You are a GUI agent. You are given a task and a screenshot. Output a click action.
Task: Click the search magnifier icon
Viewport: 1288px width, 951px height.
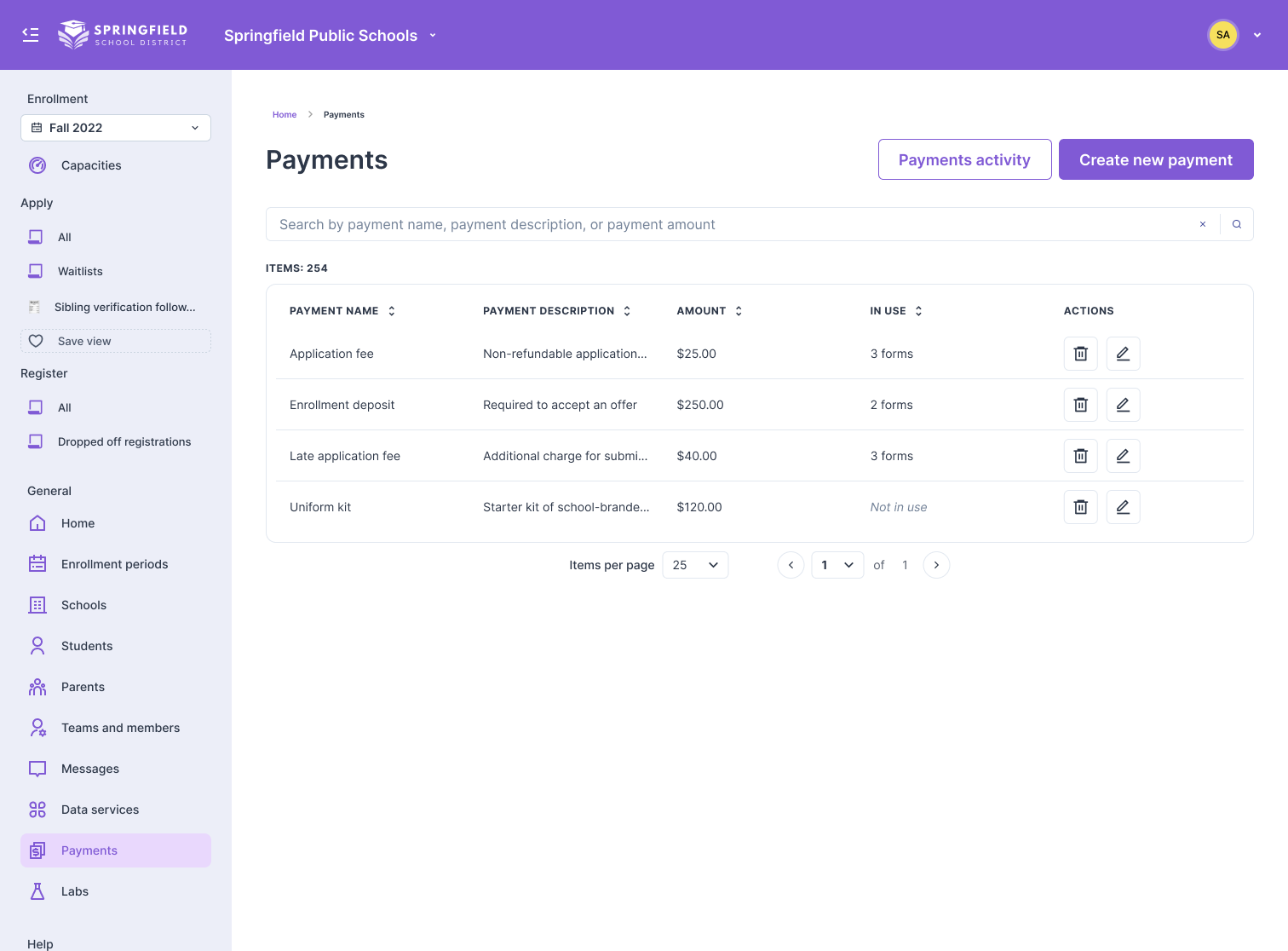click(x=1237, y=224)
